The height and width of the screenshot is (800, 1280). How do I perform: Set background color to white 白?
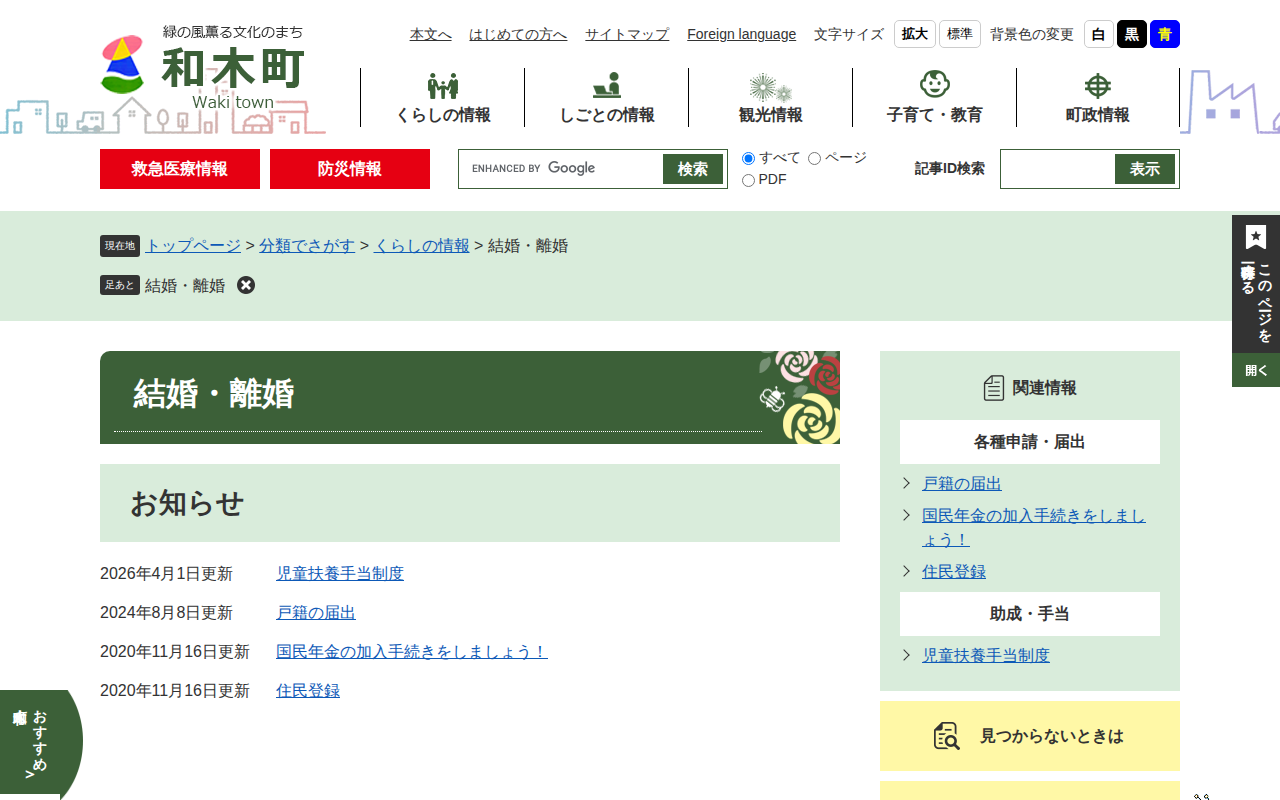1099,34
